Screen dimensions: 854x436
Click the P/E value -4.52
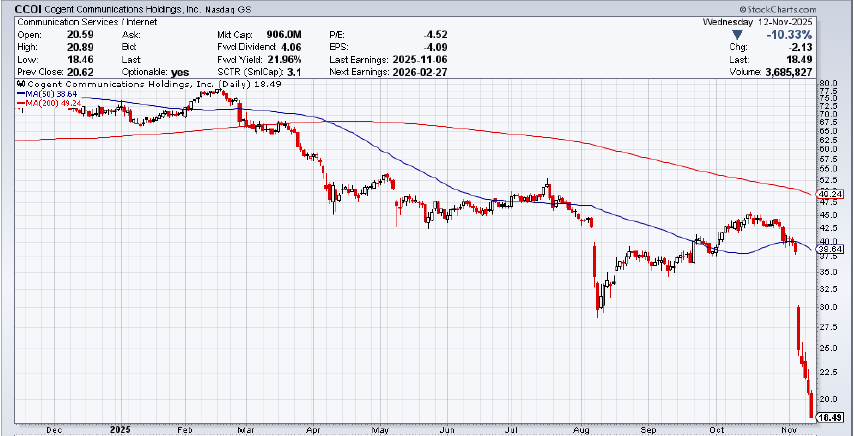pyautogui.click(x=436, y=34)
